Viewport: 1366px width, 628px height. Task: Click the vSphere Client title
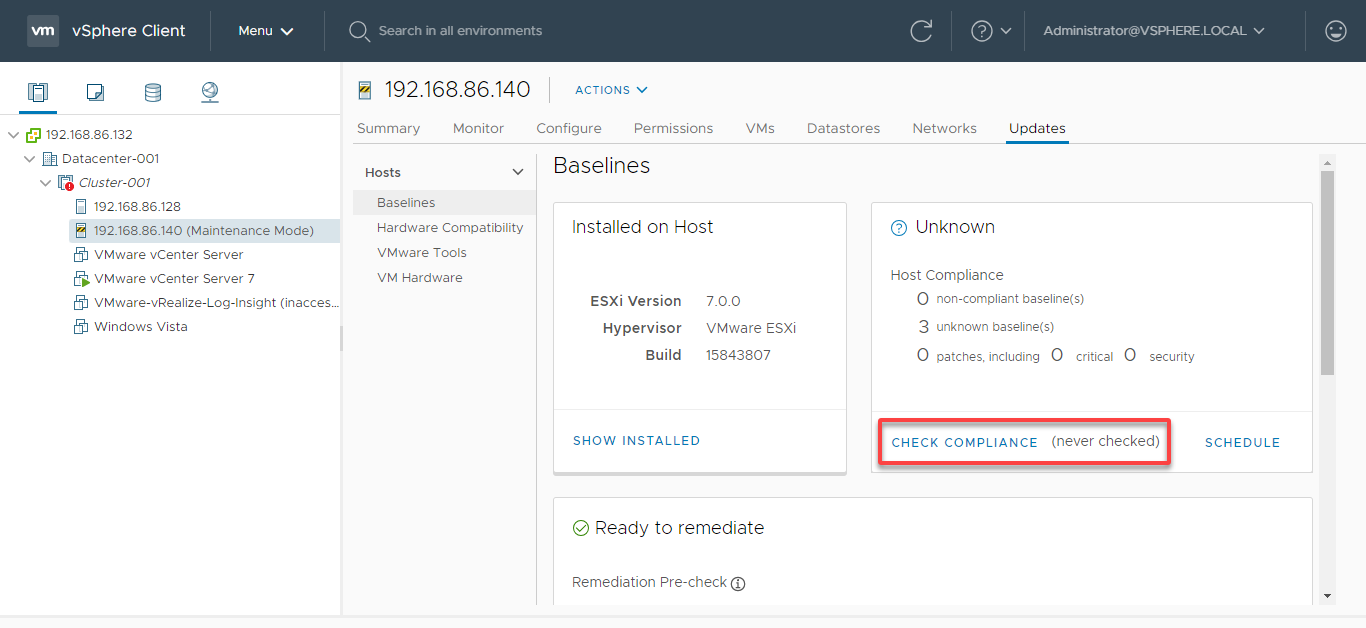[x=129, y=31]
